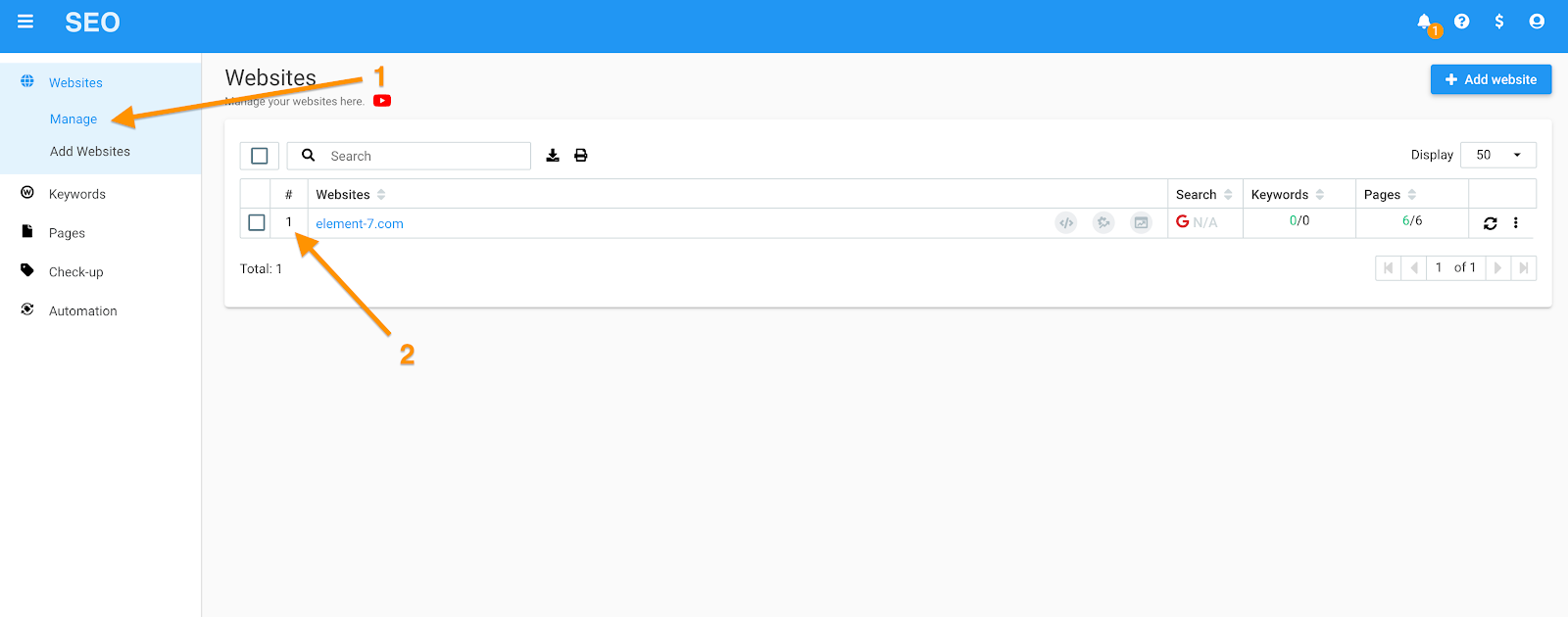Open the user account icon
Image resolution: width=1568 pixels, height=617 pixels.
(1537, 22)
